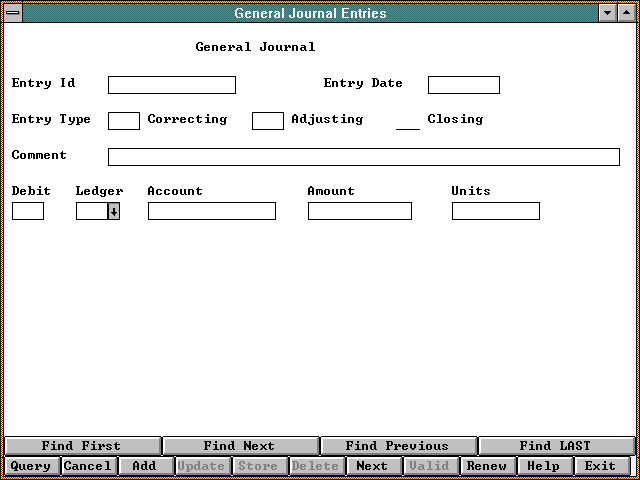Expand the Ledger dropdown arrow
The height and width of the screenshot is (480, 640).
click(x=114, y=211)
